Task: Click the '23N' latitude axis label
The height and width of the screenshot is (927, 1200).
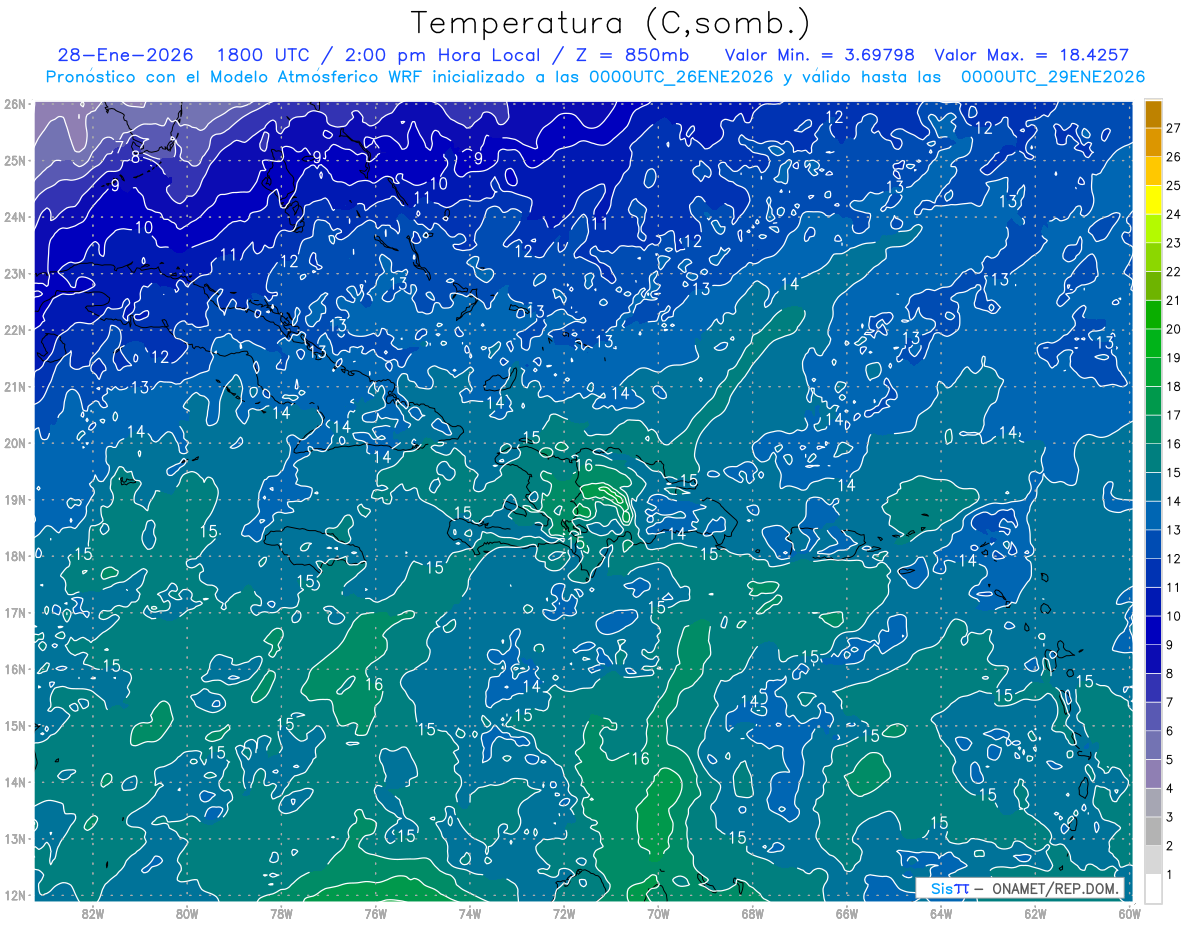Action: [x=15, y=274]
